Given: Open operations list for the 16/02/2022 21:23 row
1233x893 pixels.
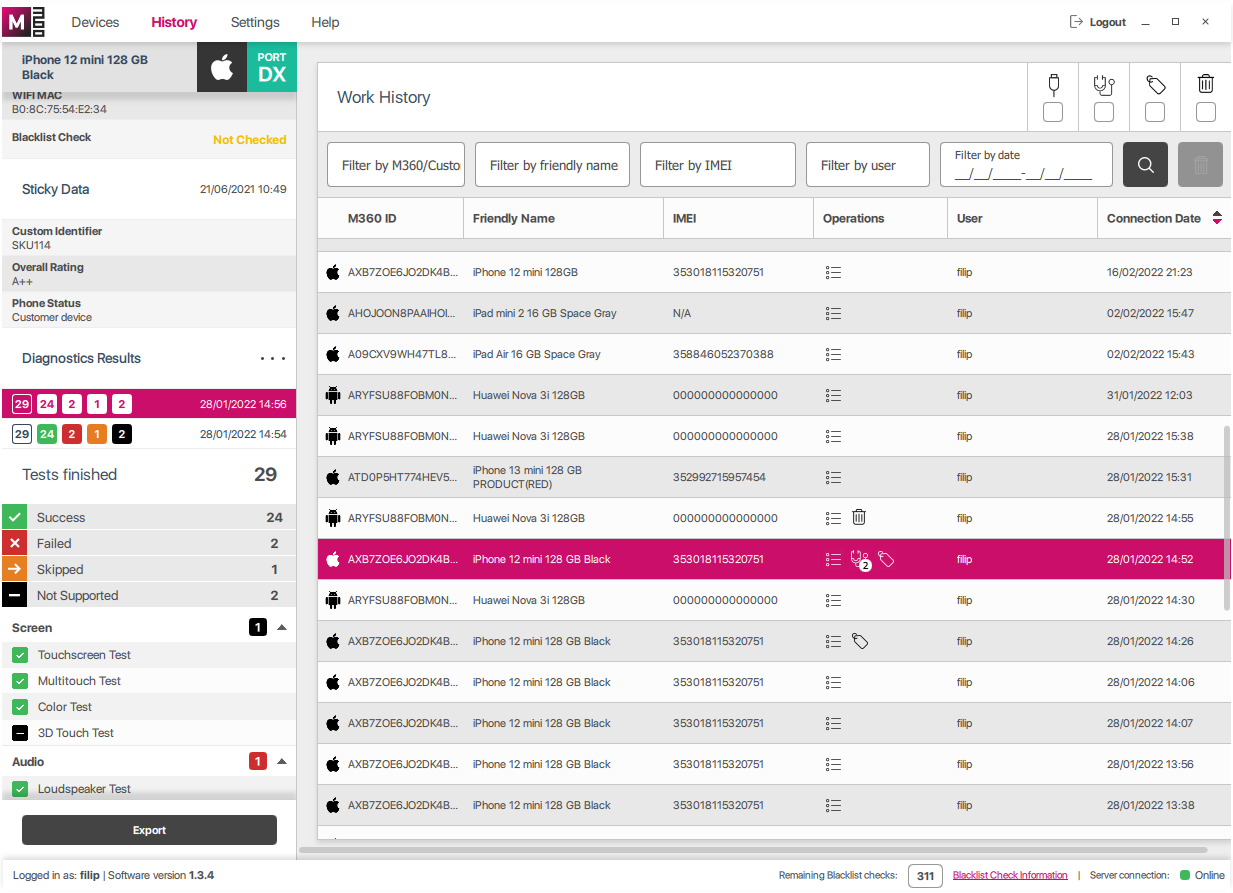Looking at the screenshot, I should (833, 272).
